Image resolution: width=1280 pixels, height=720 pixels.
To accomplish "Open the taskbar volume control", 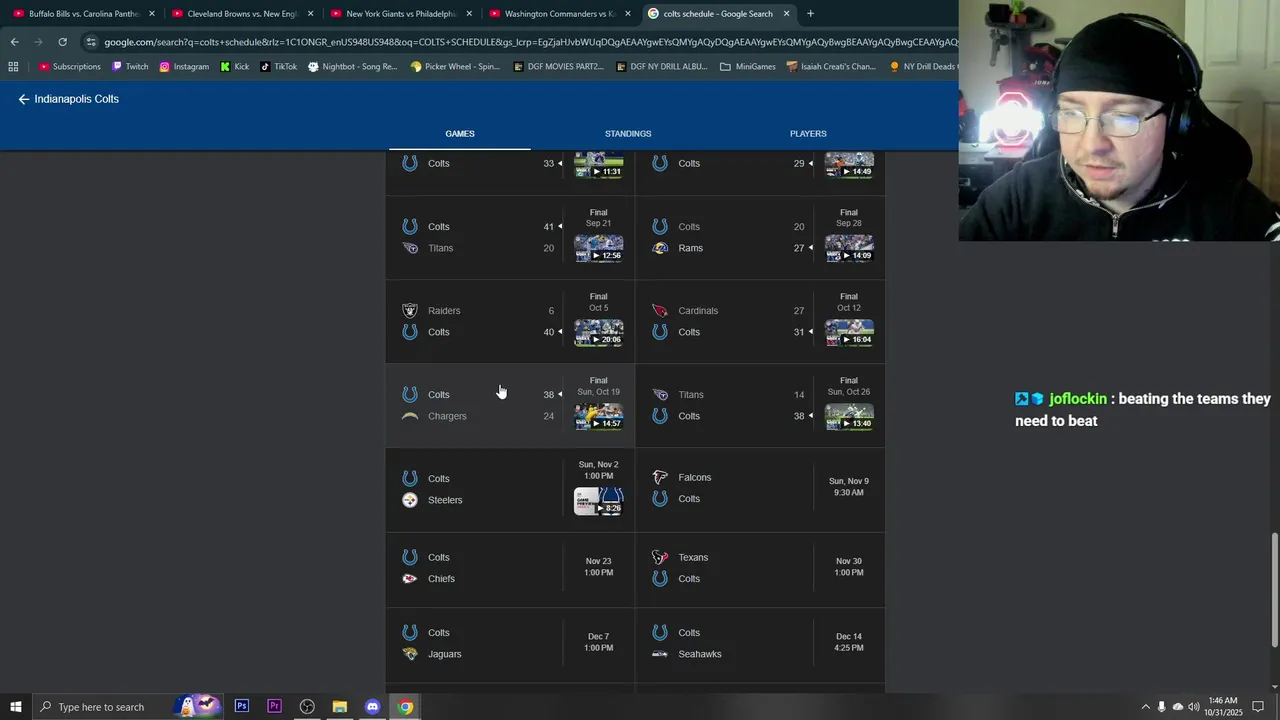I will (x=1194, y=707).
